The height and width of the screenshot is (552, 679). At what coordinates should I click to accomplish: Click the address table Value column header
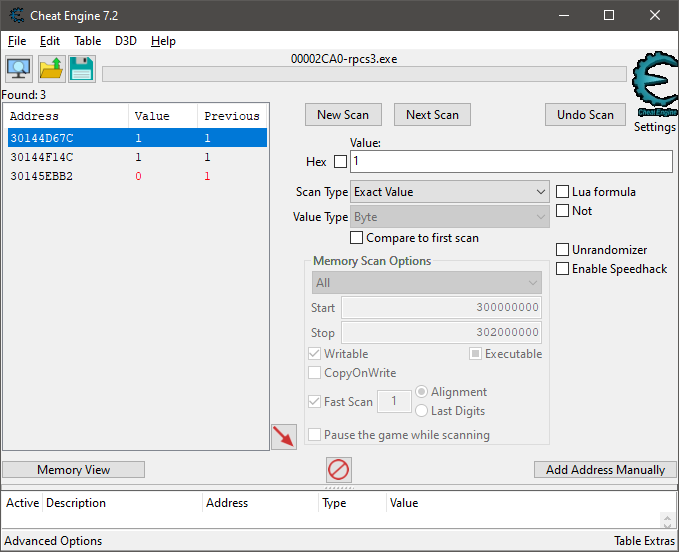pos(404,503)
